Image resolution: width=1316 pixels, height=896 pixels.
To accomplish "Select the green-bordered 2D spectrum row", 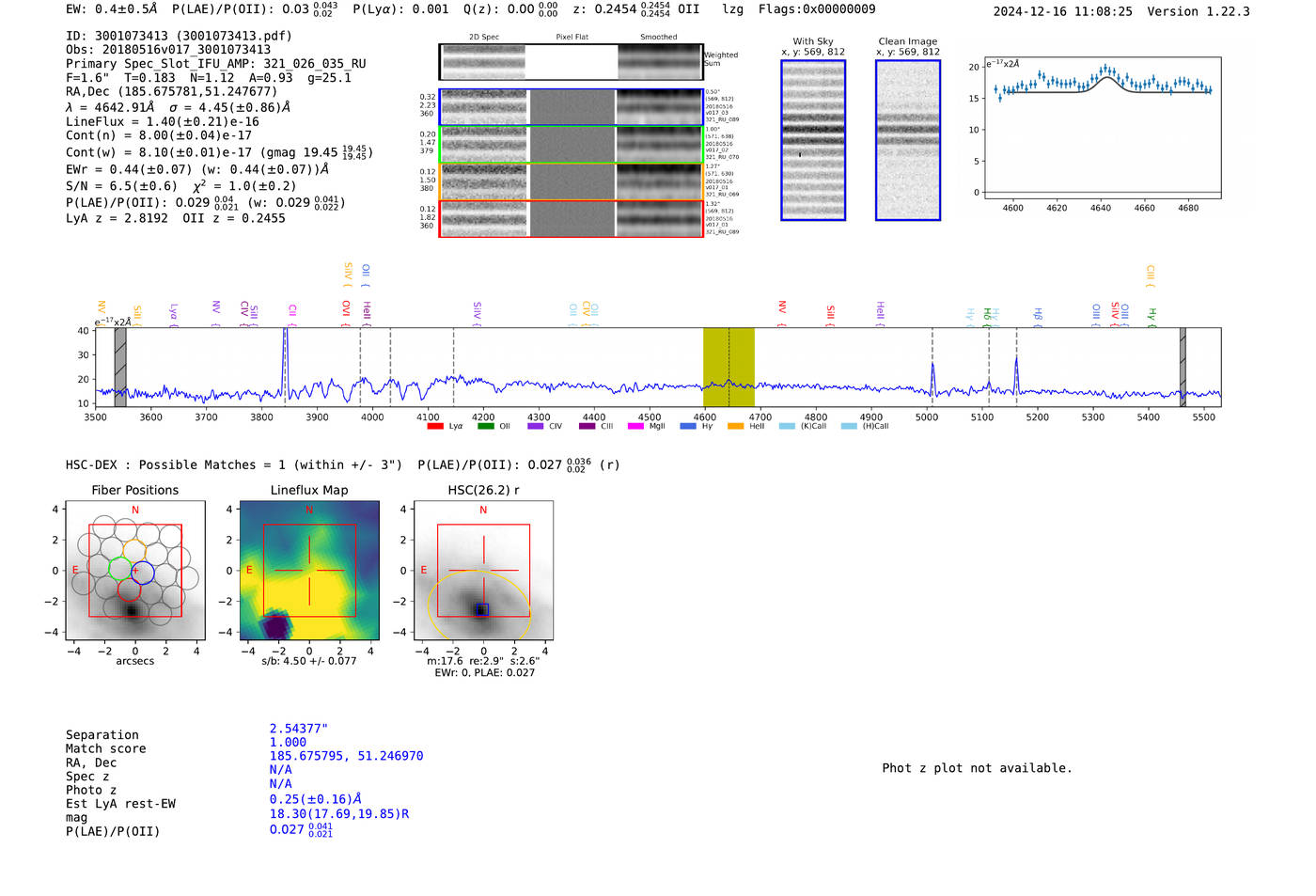I will 571,145.
